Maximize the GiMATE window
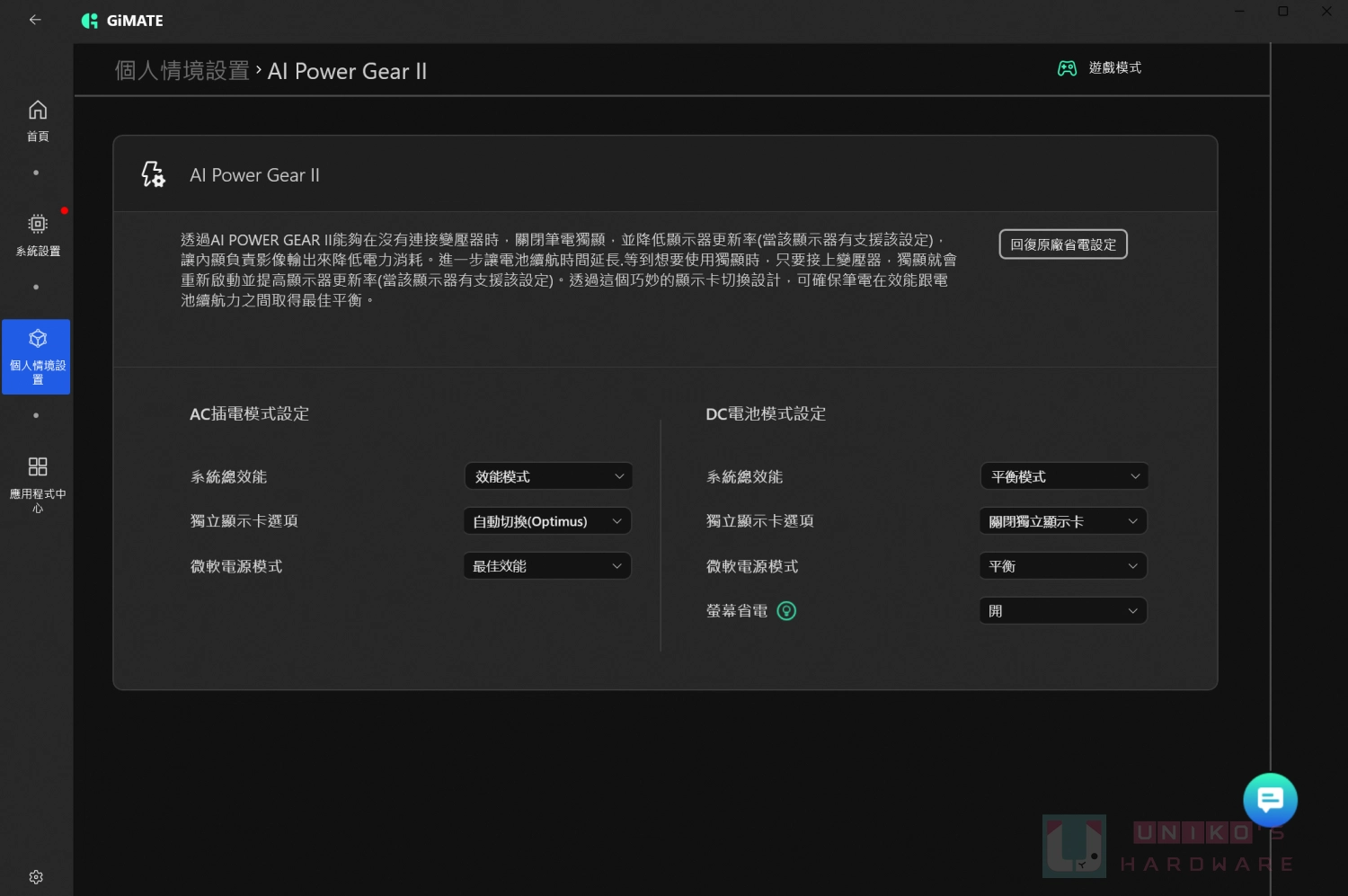Image resolution: width=1348 pixels, height=896 pixels. [1283, 12]
